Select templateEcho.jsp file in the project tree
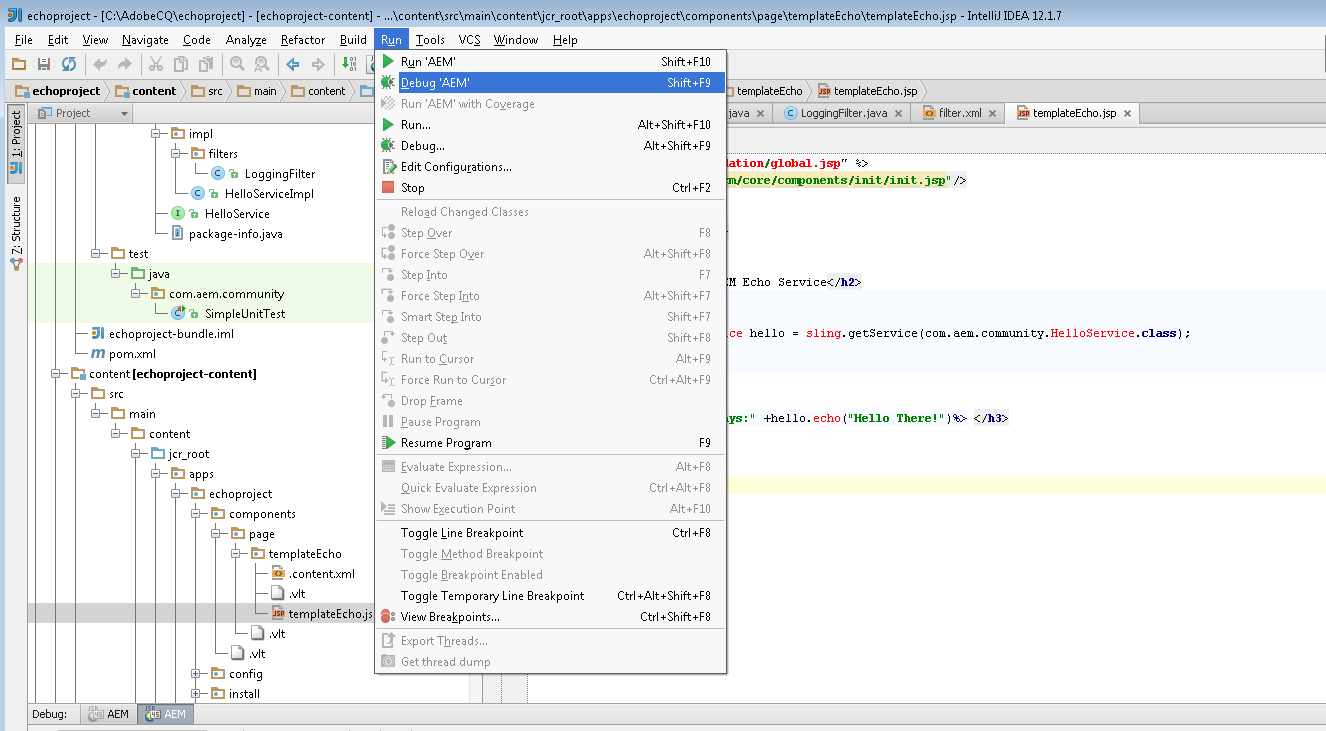The image size is (1326, 731). (x=331, y=614)
